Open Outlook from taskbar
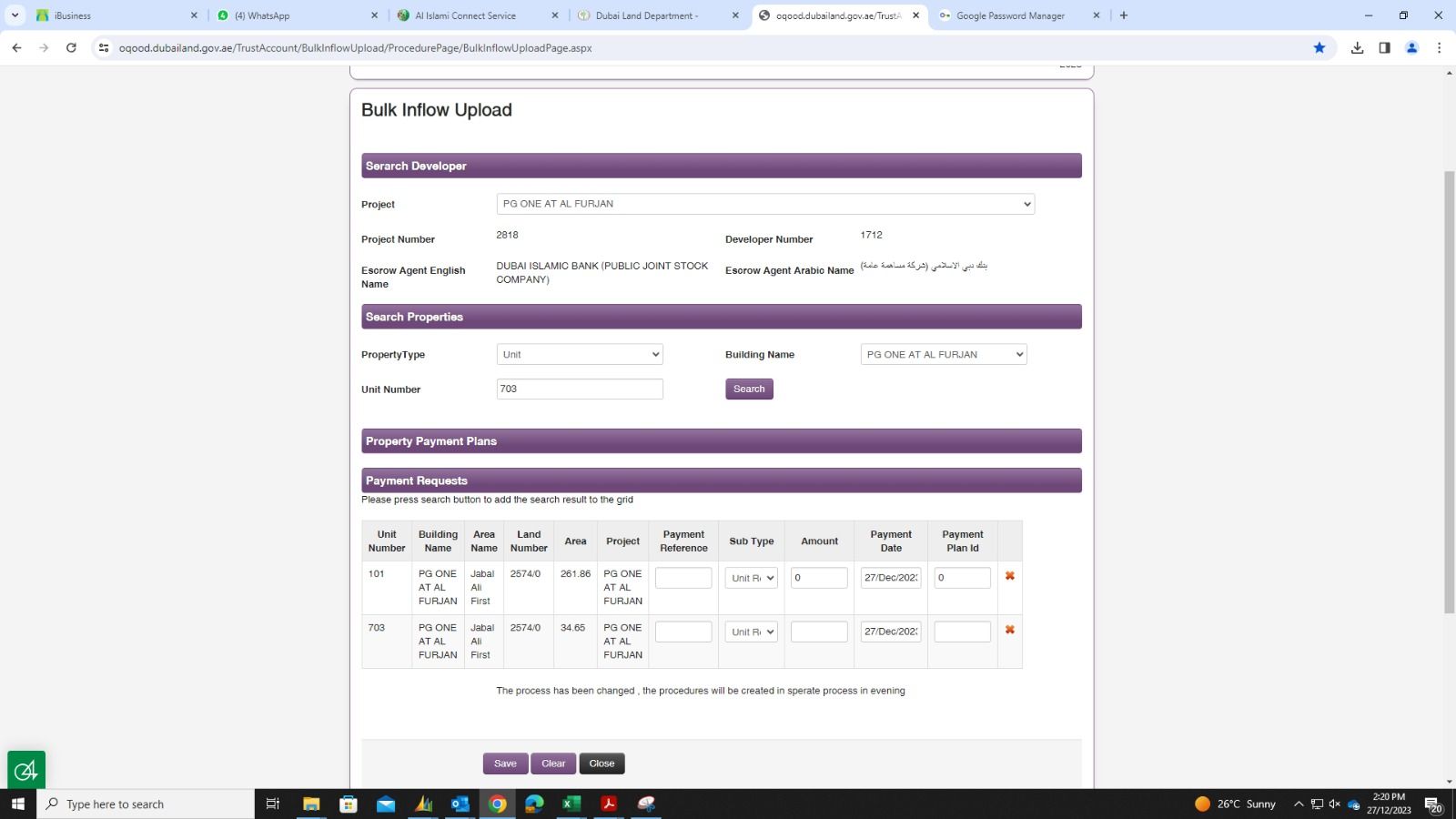Viewport: 1456px width, 819px height. [x=460, y=804]
